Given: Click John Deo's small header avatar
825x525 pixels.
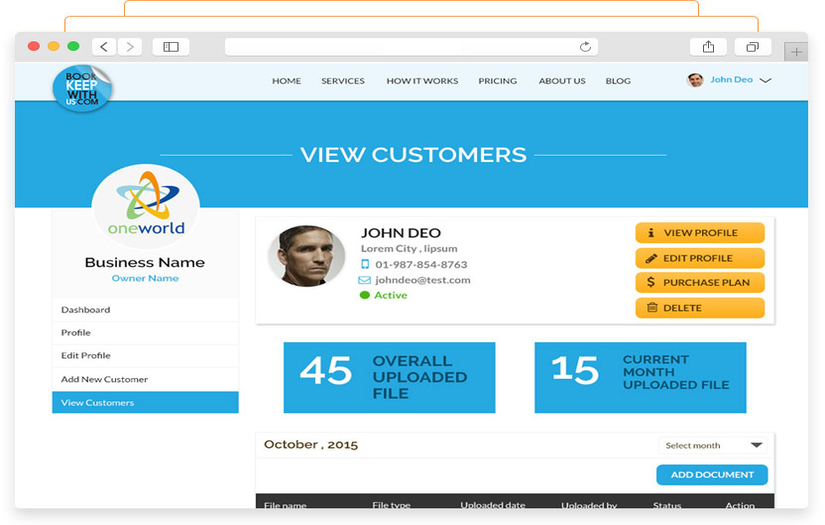Looking at the screenshot, I should pos(695,80).
